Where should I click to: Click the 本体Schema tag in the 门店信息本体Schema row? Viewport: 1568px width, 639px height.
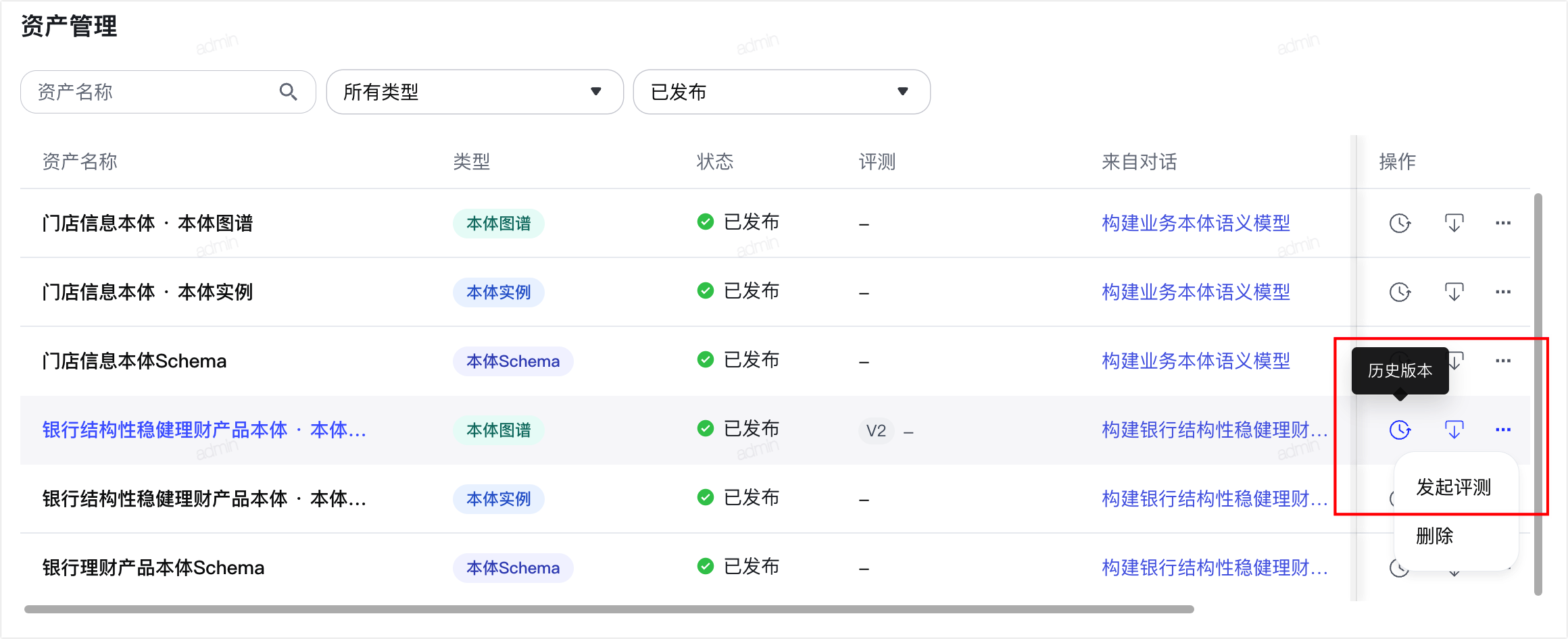tap(513, 361)
